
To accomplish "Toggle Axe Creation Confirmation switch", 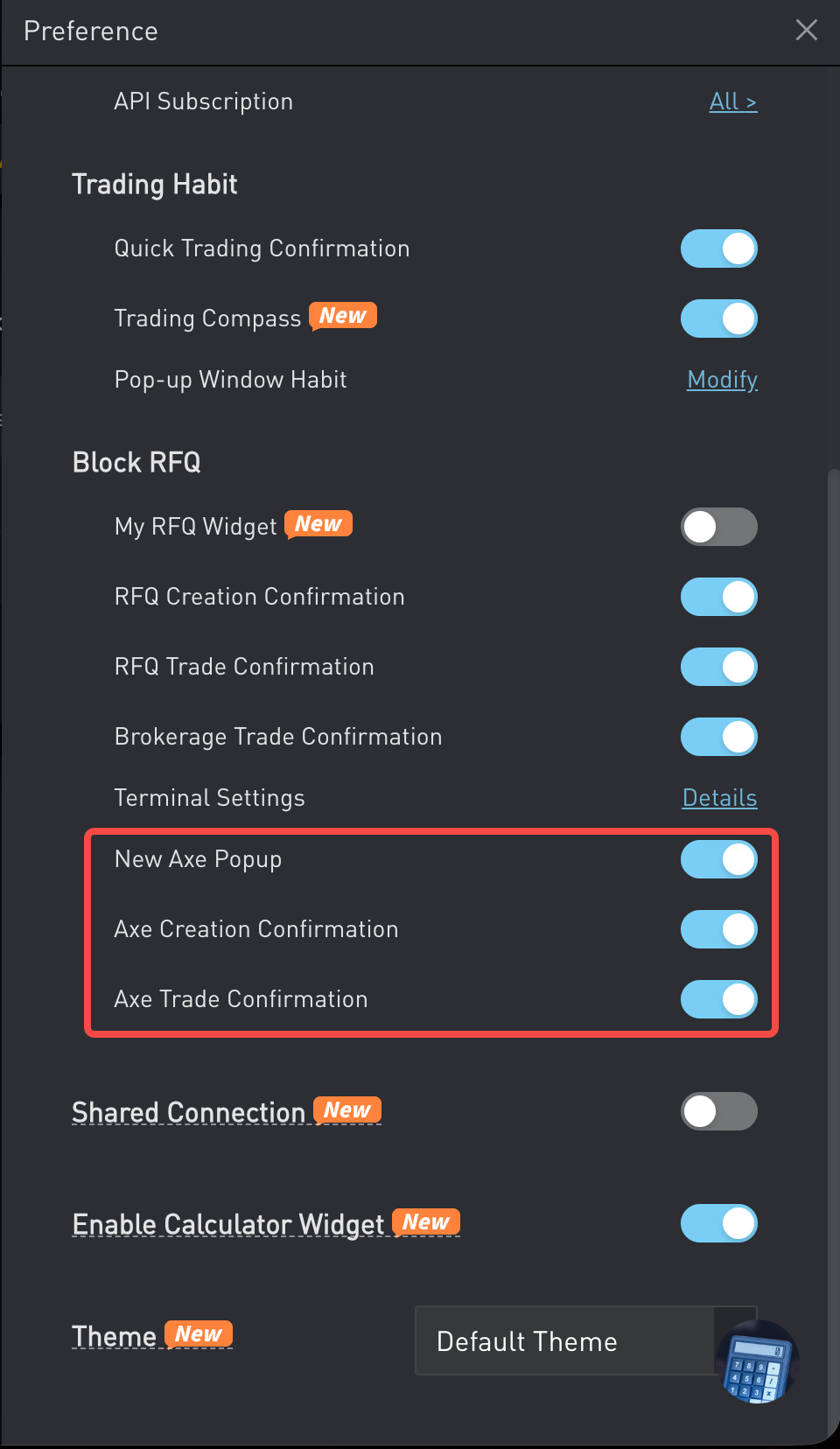I will tap(718, 929).
